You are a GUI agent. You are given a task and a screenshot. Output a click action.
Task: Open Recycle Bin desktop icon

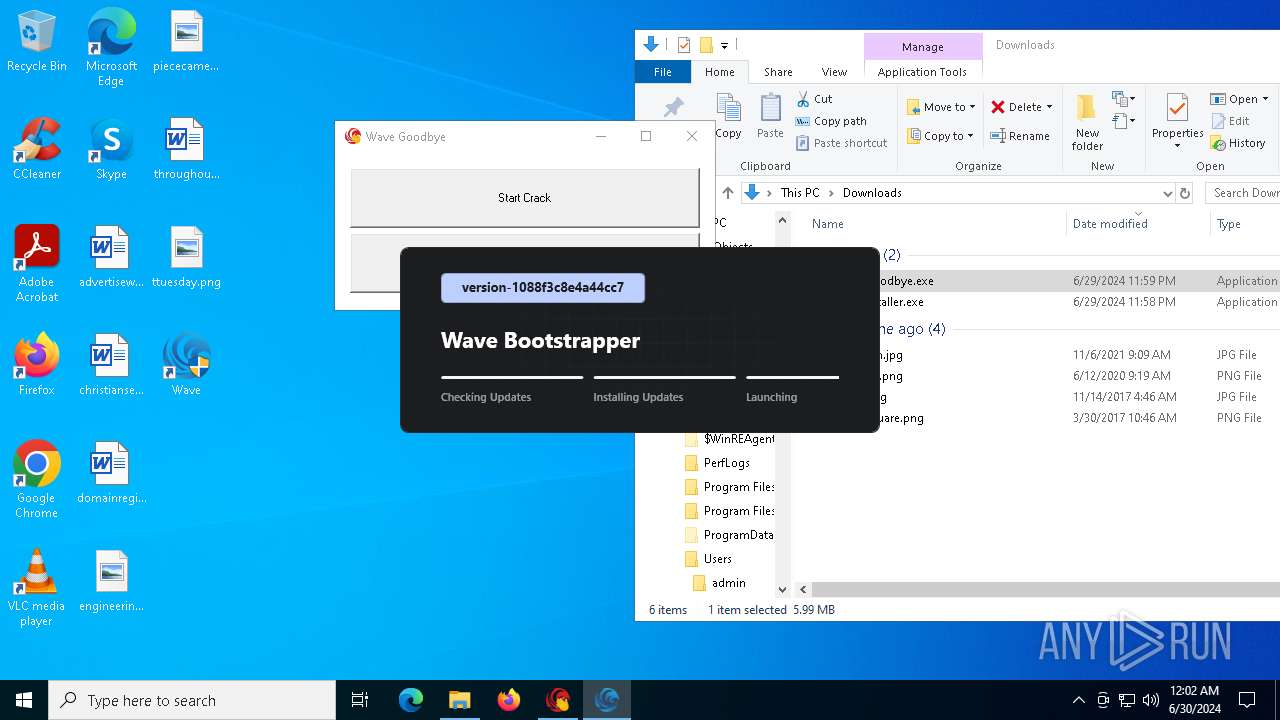point(37,42)
